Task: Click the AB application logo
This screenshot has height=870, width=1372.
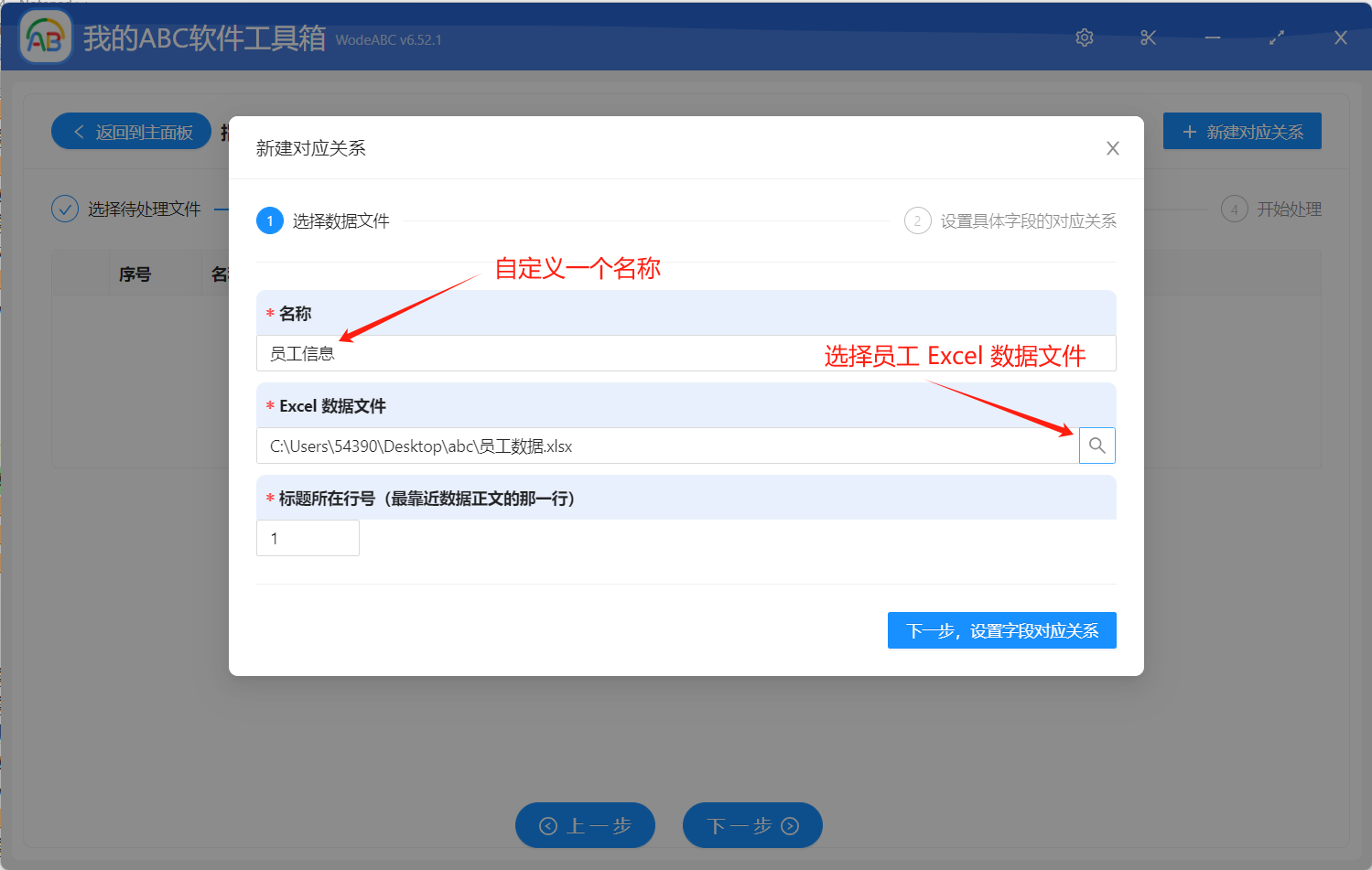Action: (x=44, y=38)
